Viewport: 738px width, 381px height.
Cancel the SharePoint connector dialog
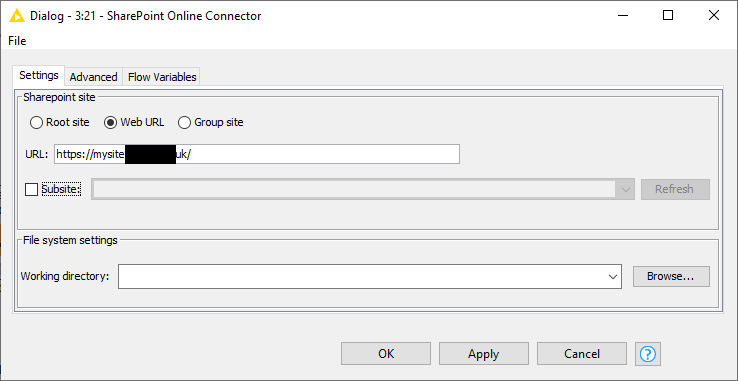pyautogui.click(x=582, y=354)
